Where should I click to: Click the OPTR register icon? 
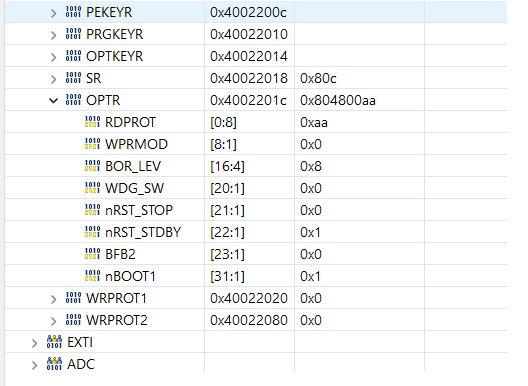73,100
